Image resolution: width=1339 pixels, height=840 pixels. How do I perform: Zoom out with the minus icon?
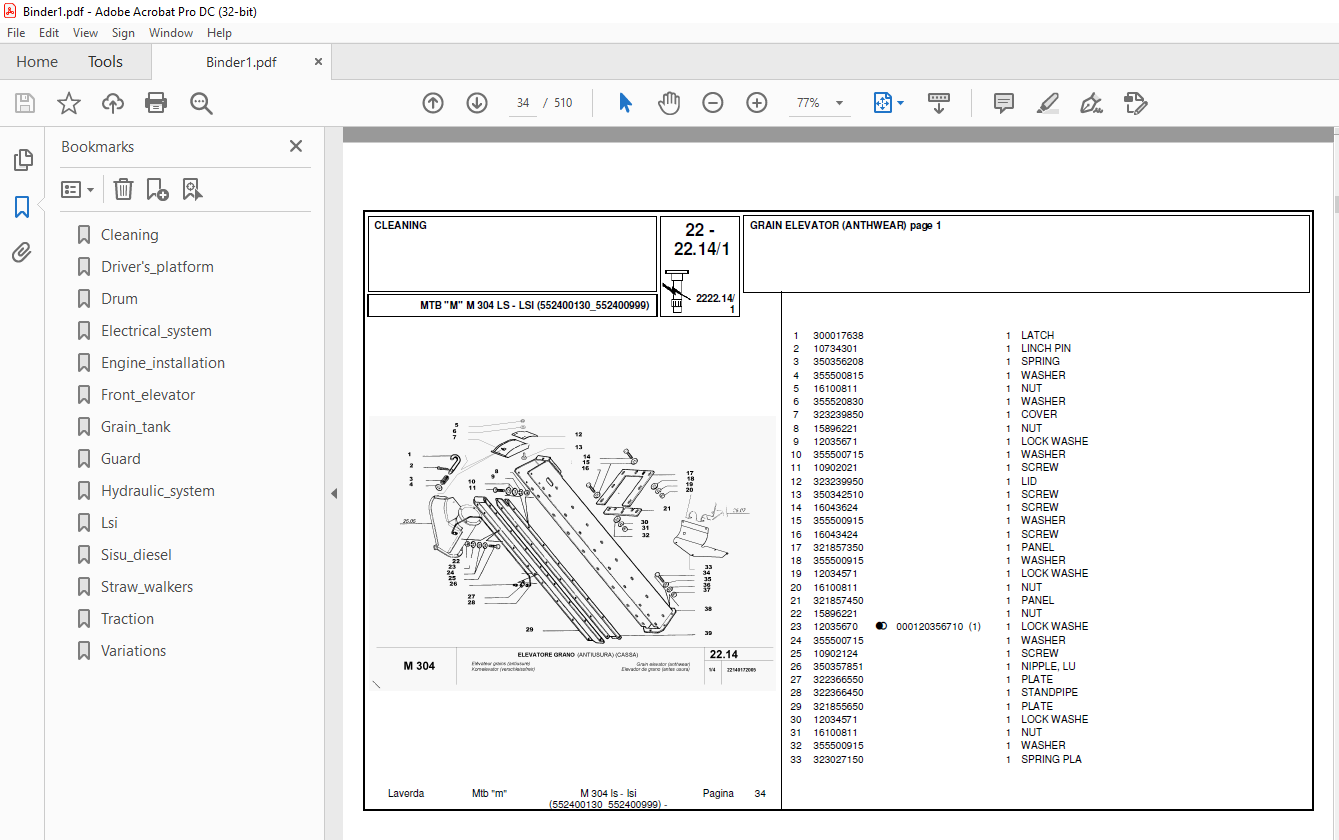(x=713, y=103)
